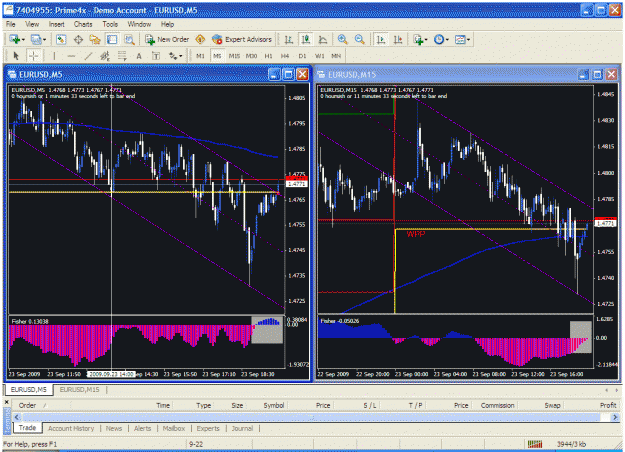Show the Market Watch window

point(61,39)
